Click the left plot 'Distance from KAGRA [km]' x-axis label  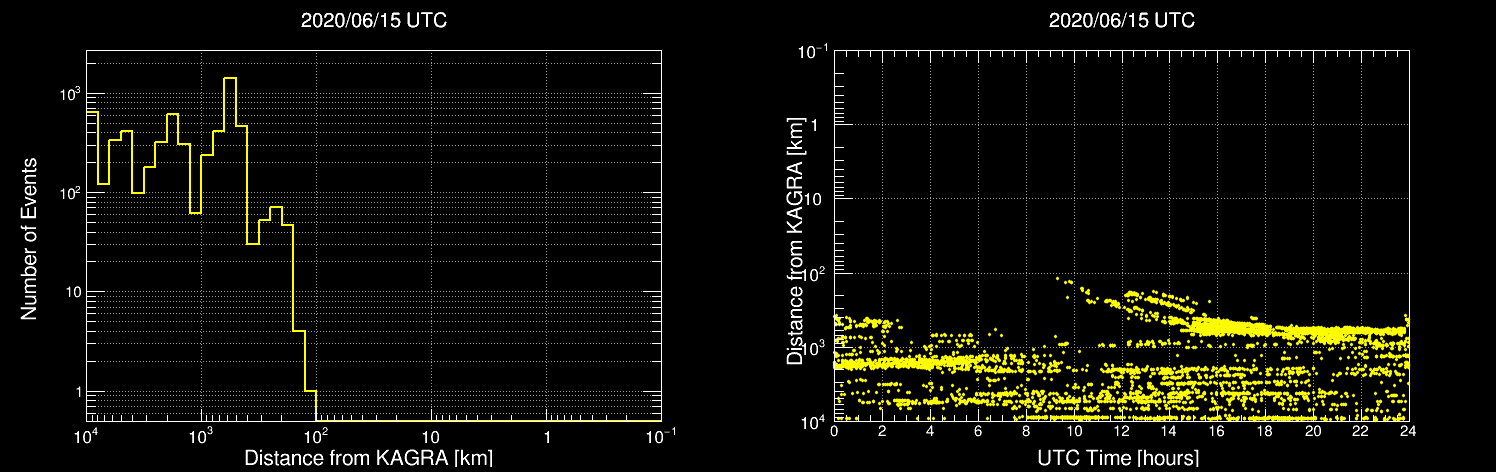pos(368,458)
